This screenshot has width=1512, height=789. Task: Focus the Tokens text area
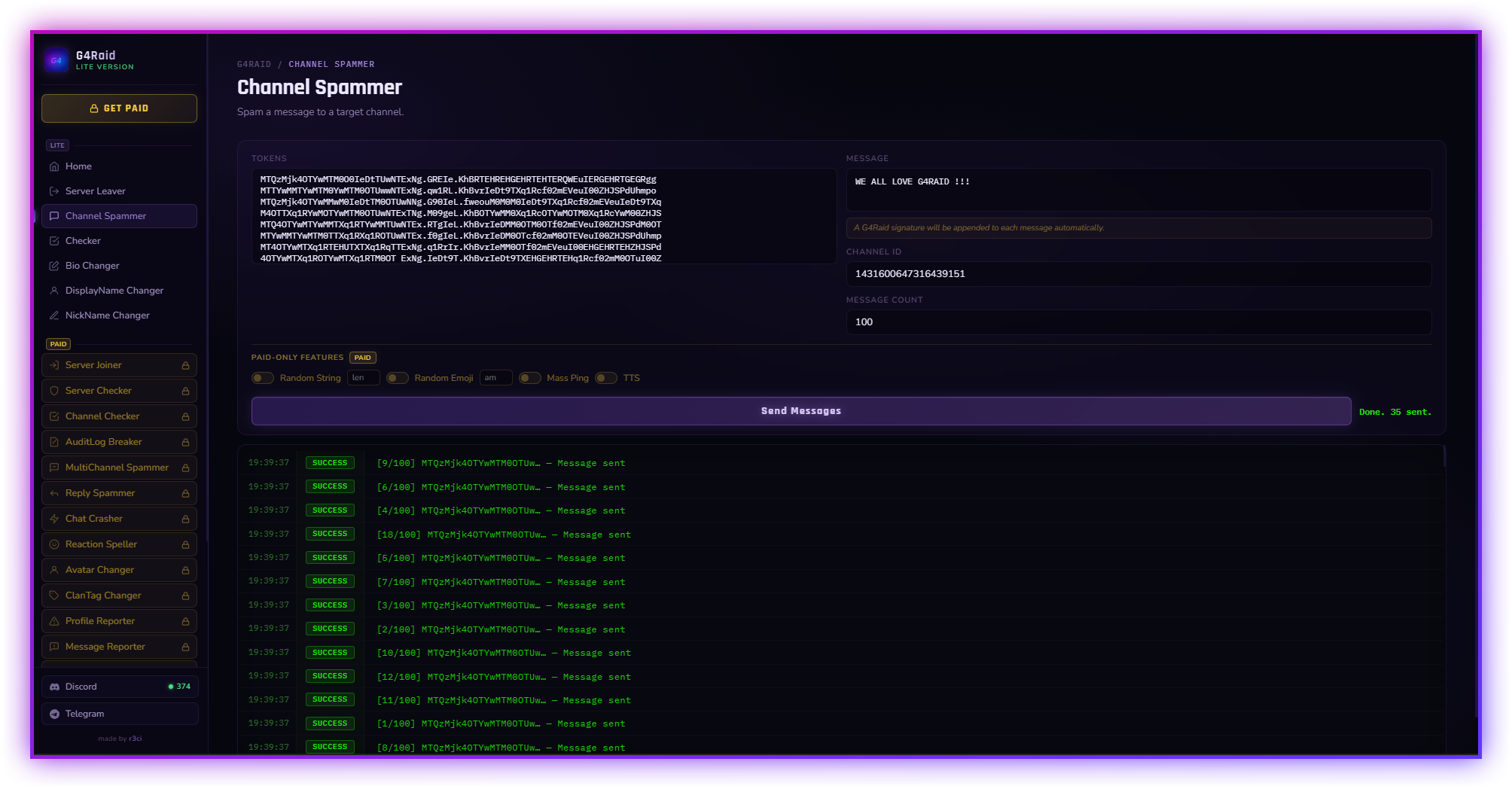[544, 216]
